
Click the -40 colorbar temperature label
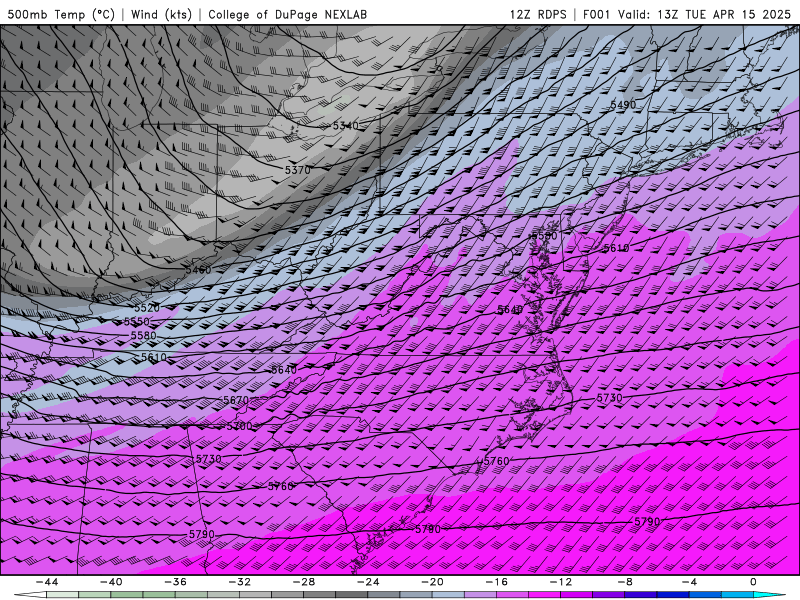coord(111,582)
